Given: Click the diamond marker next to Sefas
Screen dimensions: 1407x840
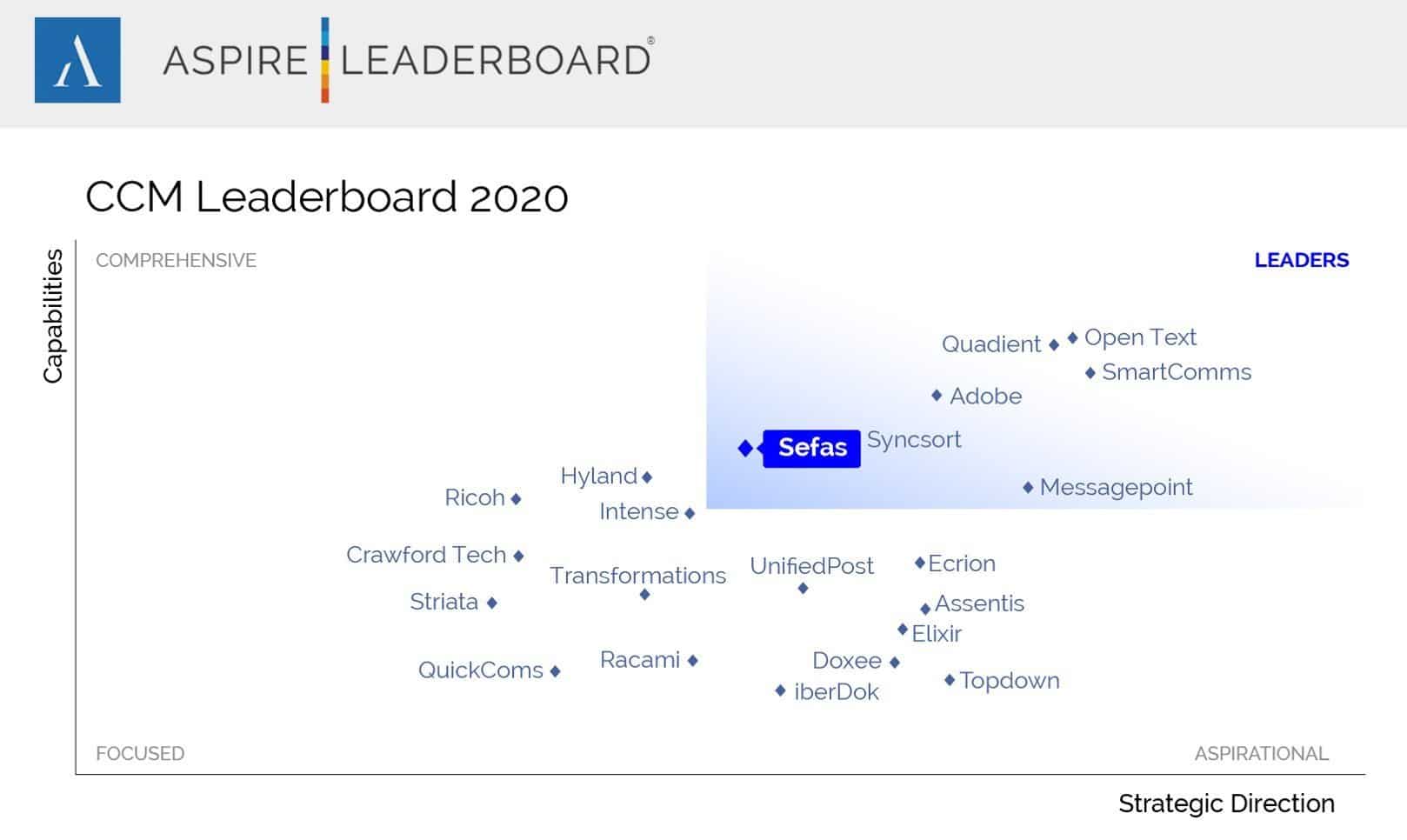Looking at the screenshot, I should click(x=745, y=448).
